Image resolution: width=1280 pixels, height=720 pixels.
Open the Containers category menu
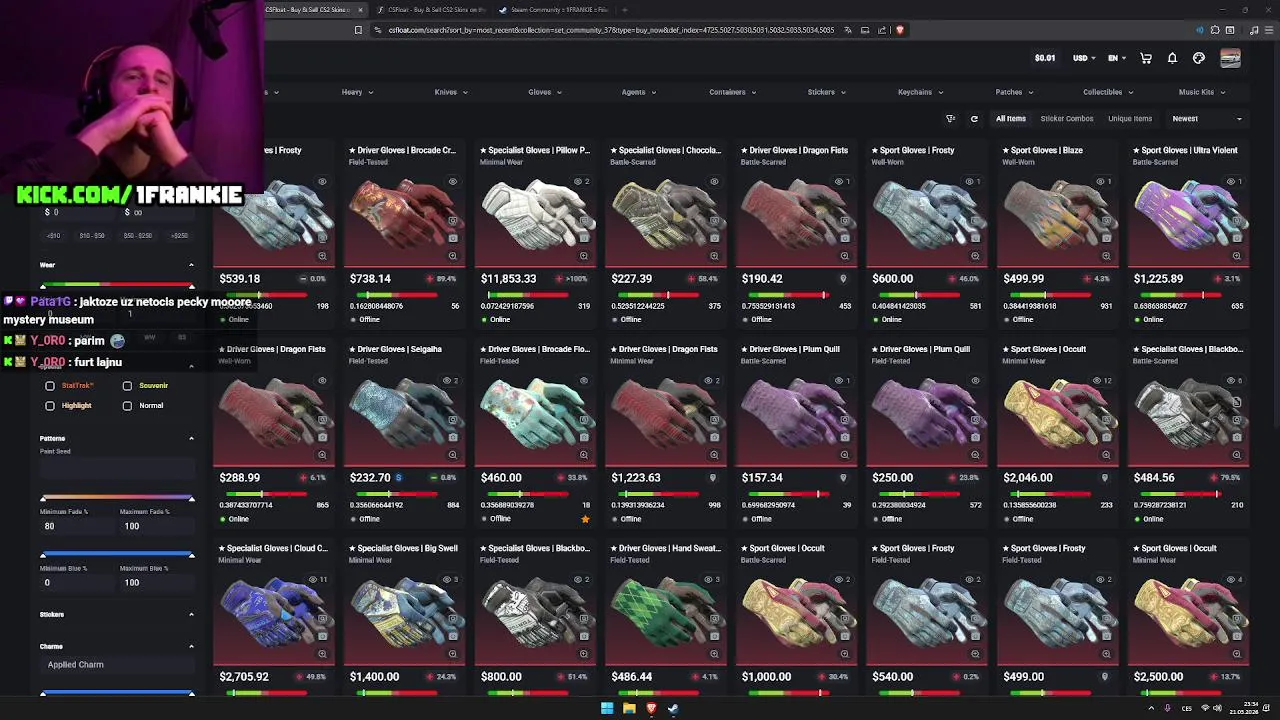733,92
